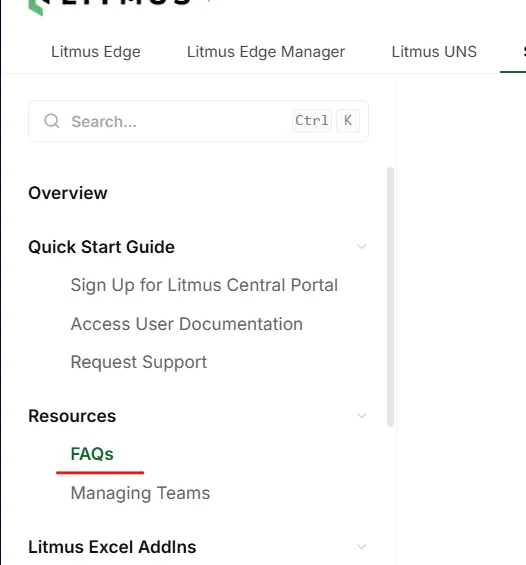This screenshot has height=565, width=526.
Task: Open the Litmus UNS tab
Action: click(434, 52)
